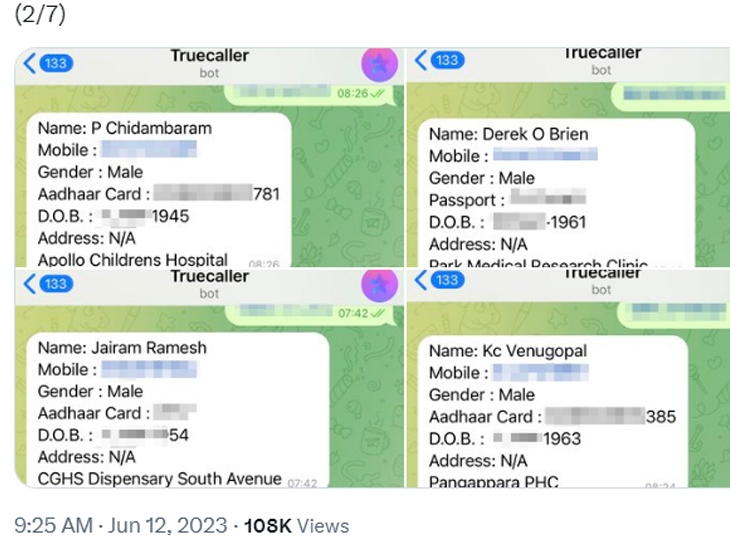Click the 133 unread badge above Jairam Ramesh
Image resolution: width=730 pixels, height=548 pixels.
coord(57,284)
